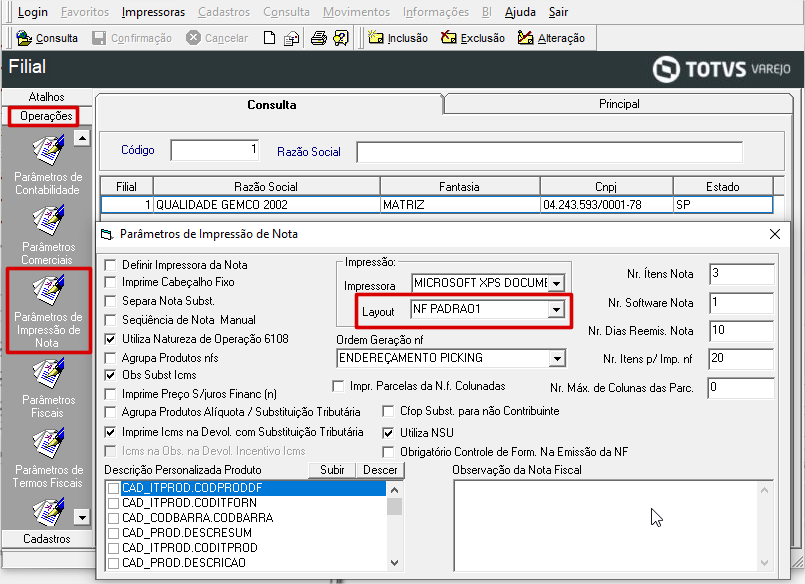Click Nr. Ítens Nota field

tap(741, 274)
